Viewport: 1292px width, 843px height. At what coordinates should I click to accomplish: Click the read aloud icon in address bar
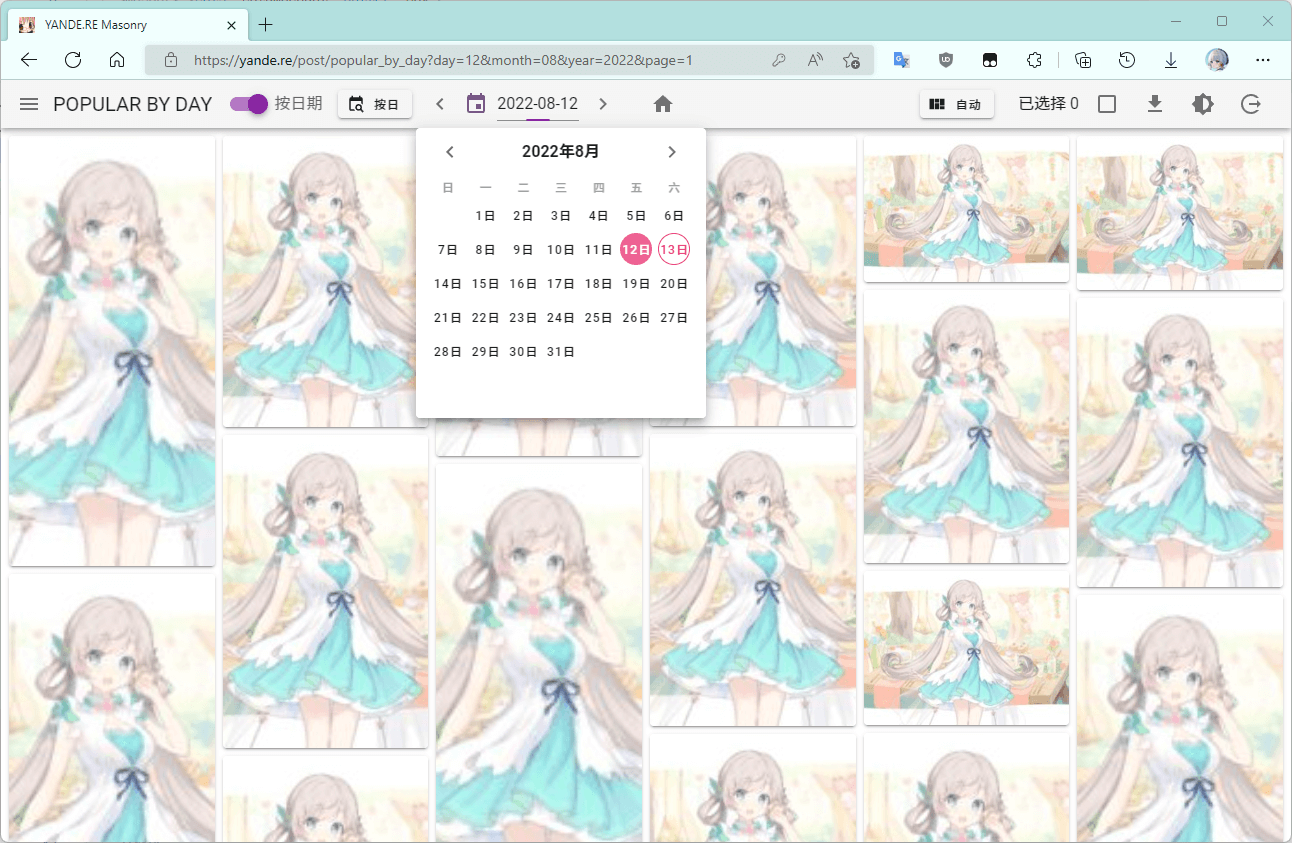click(x=815, y=60)
